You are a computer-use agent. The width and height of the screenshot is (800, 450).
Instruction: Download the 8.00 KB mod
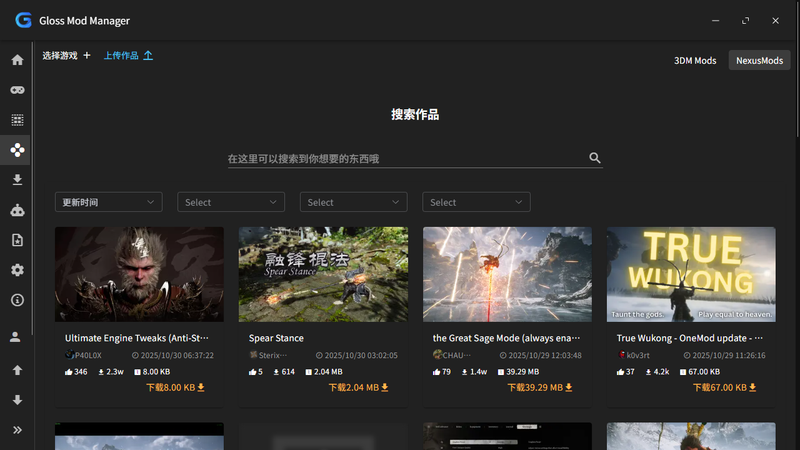click(x=176, y=387)
